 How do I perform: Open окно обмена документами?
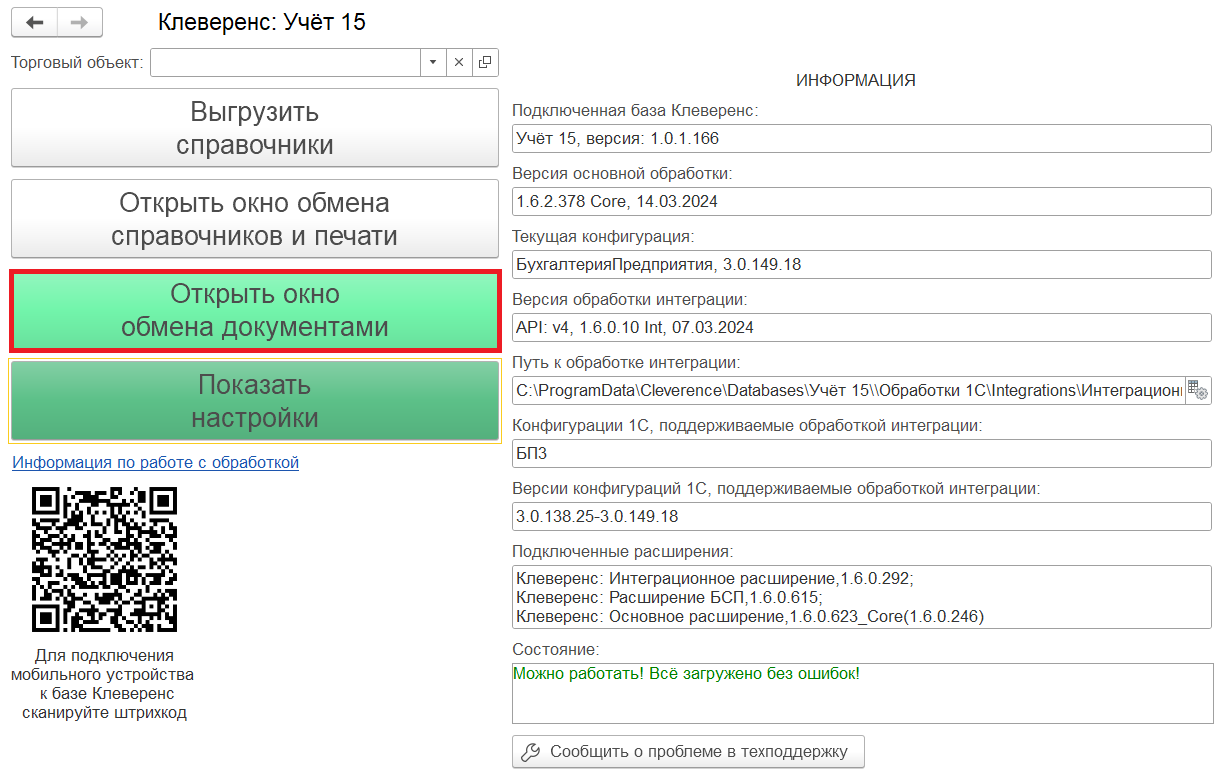click(255, 310)
